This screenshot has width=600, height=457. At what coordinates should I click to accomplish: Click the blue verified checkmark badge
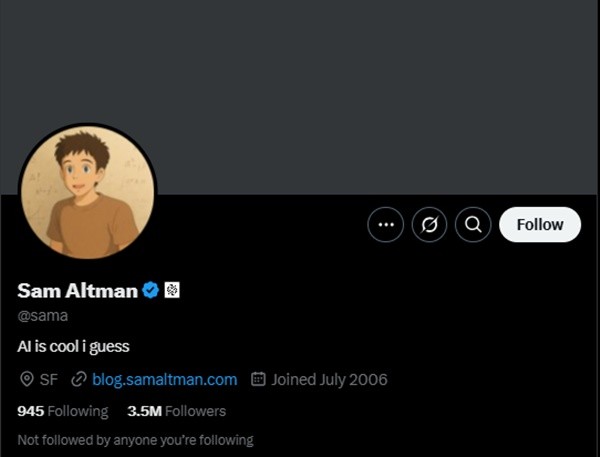pyautogui.click(x=151, y=291)
